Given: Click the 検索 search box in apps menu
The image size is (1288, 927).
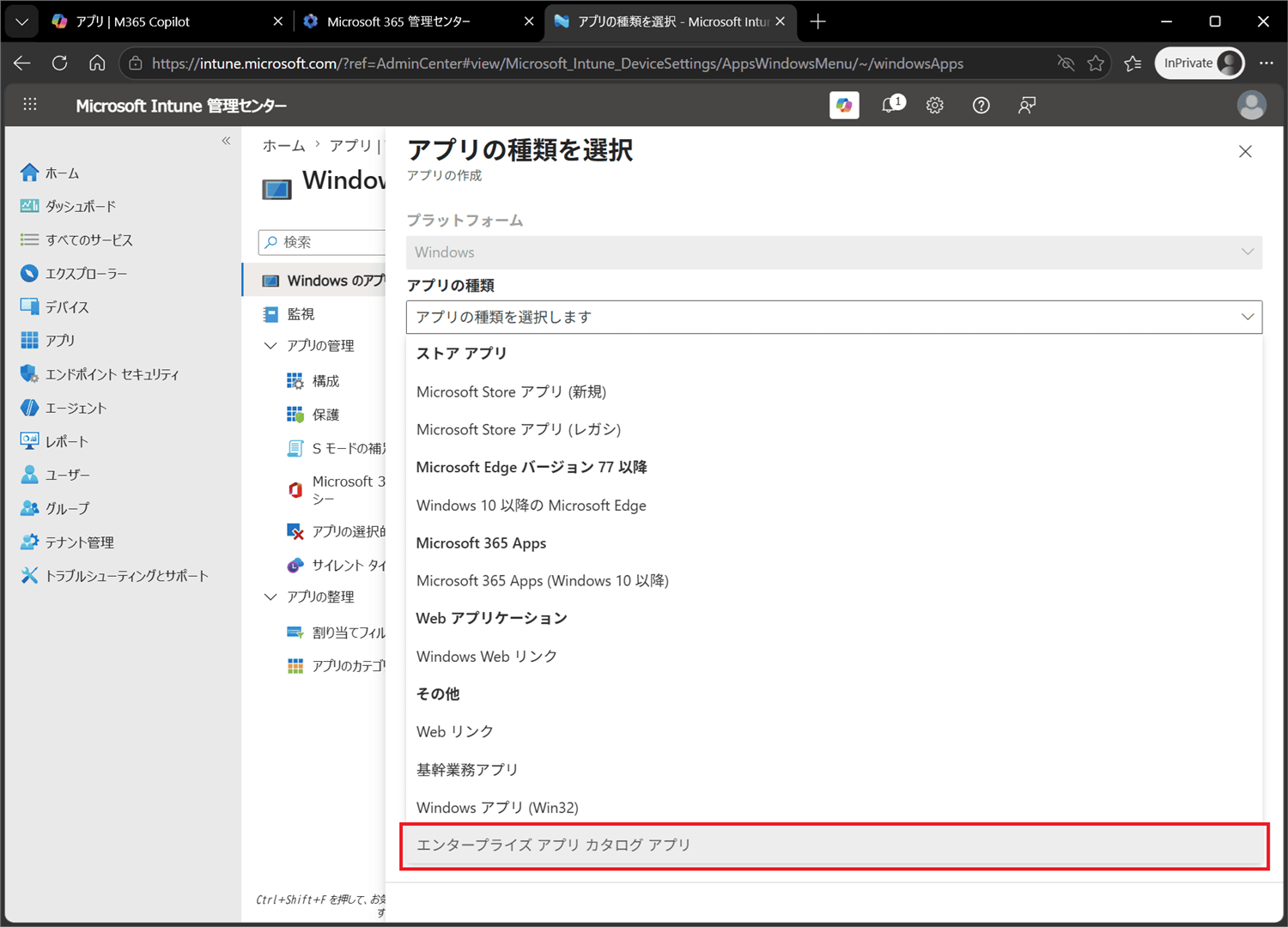Looking at the screenshot, I should point(323,242).
